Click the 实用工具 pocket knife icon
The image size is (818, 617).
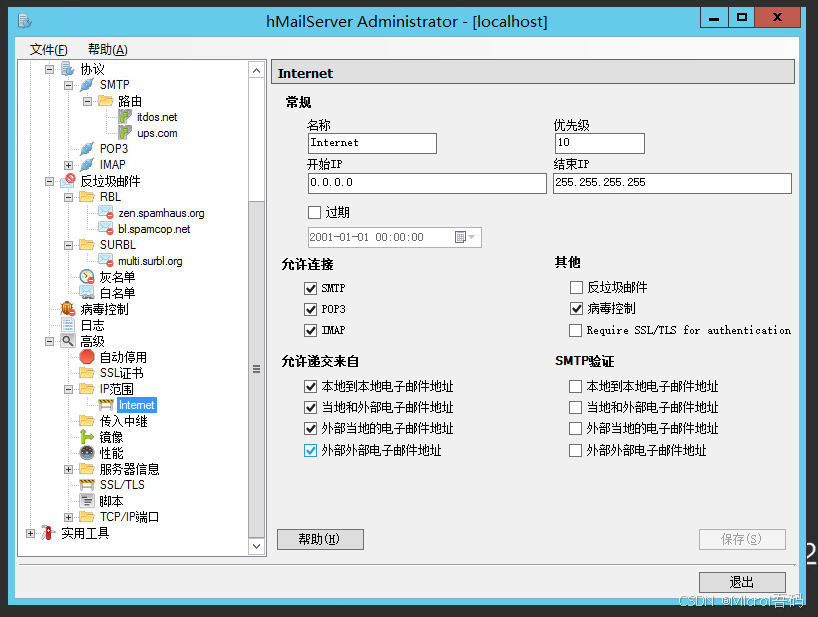click(48, 533)
